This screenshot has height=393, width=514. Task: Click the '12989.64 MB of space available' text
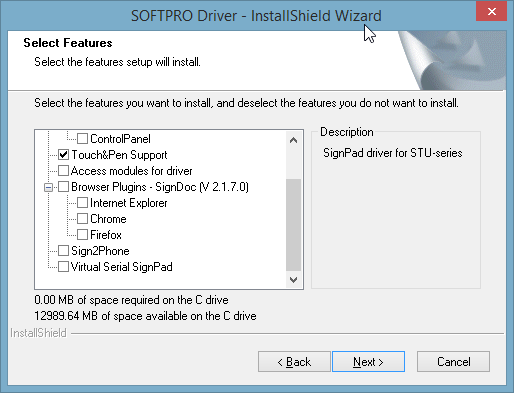pos(145,316)
